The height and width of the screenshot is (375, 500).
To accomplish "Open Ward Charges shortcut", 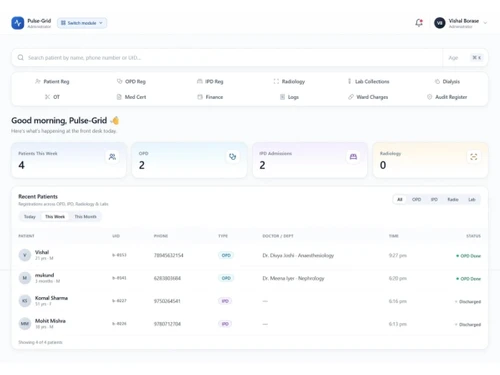I will (368, 97).
